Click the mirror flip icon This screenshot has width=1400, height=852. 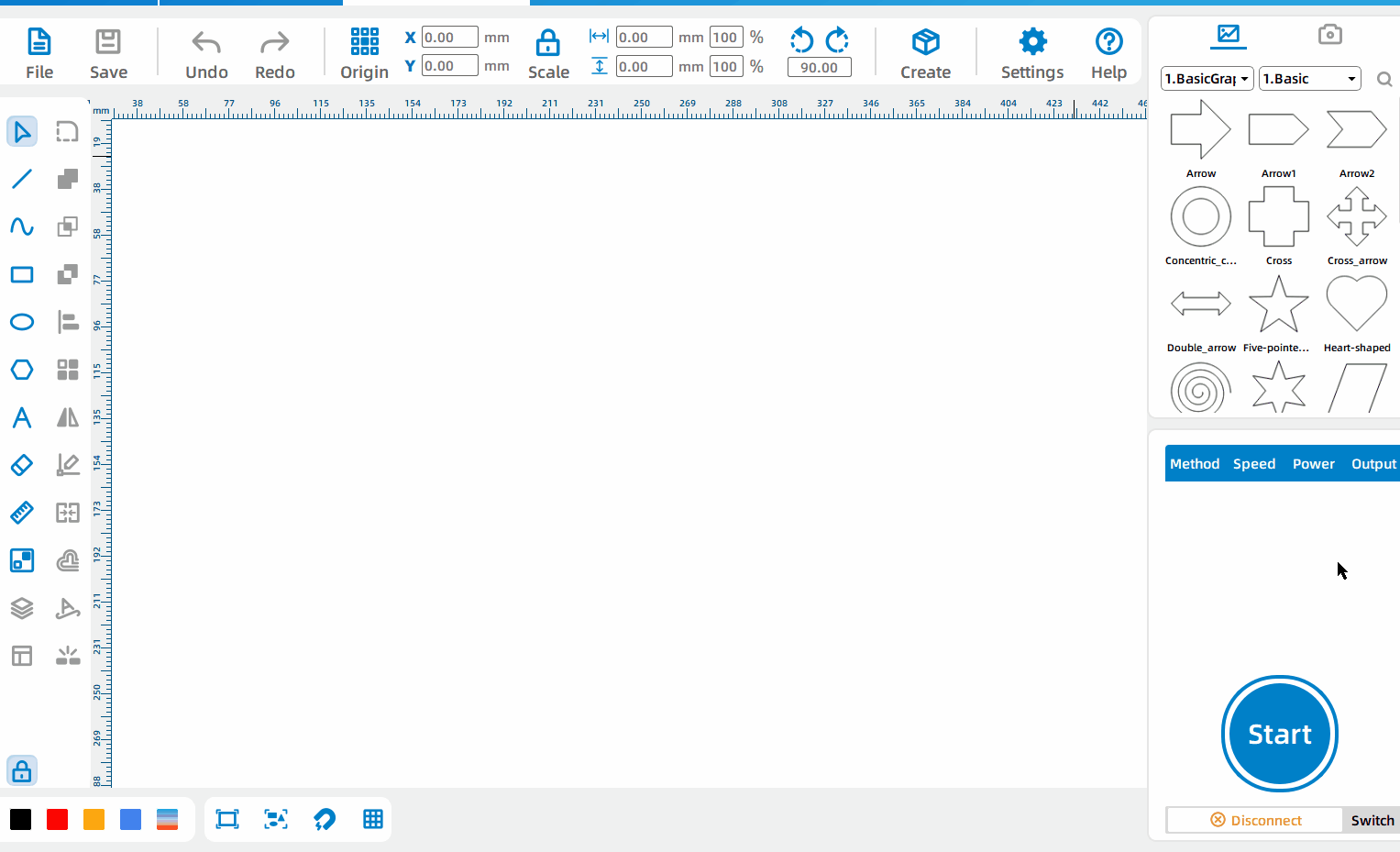[68, 417]
